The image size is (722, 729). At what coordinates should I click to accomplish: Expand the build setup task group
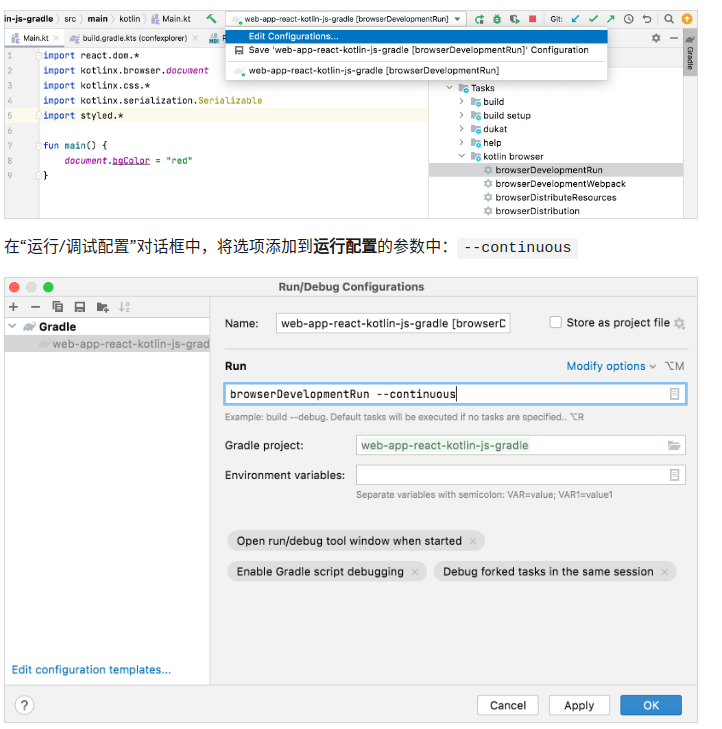pyautogui.click(x=461, y=115)
